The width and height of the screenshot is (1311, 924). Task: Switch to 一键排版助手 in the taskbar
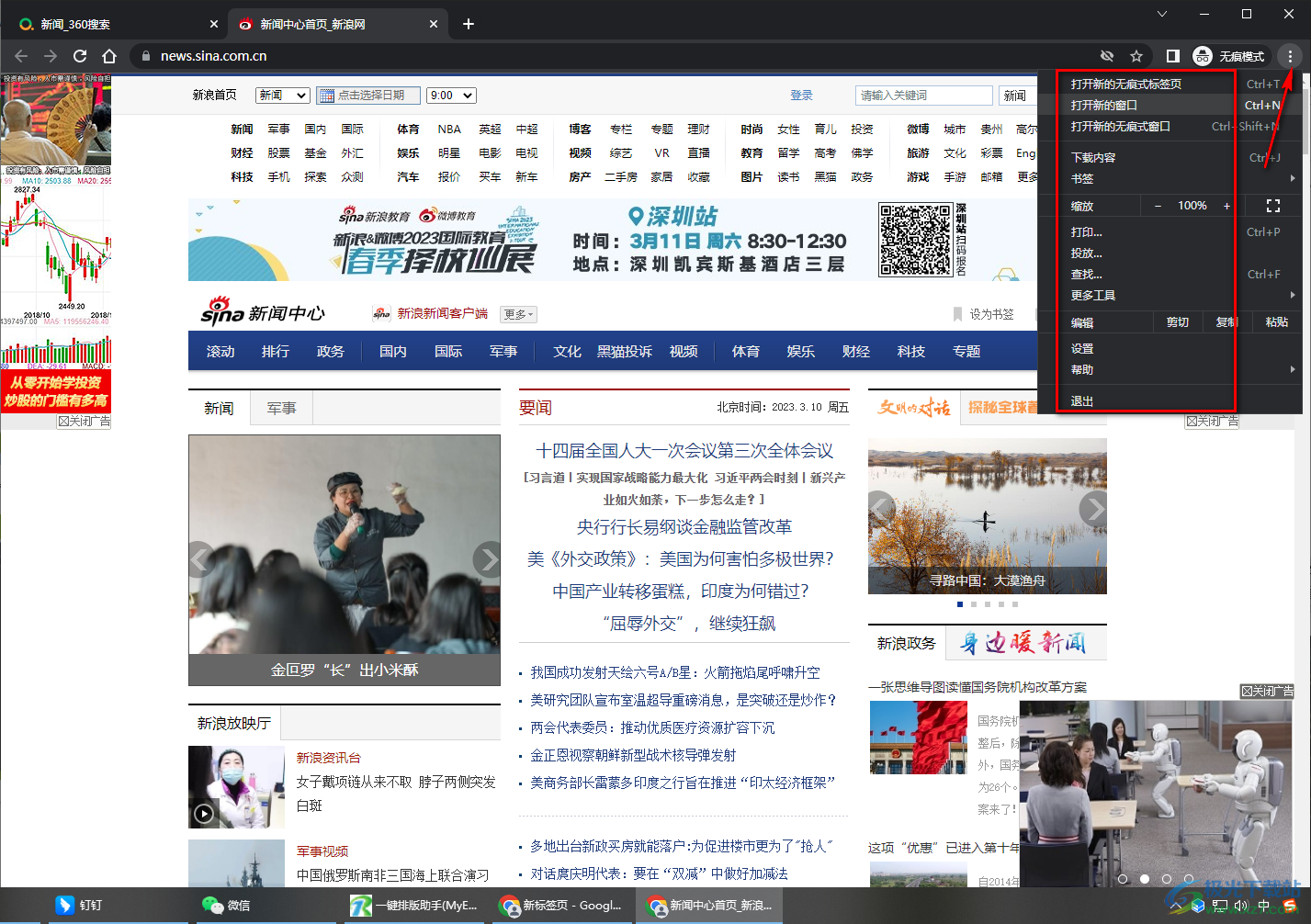(x=415, y=905)
